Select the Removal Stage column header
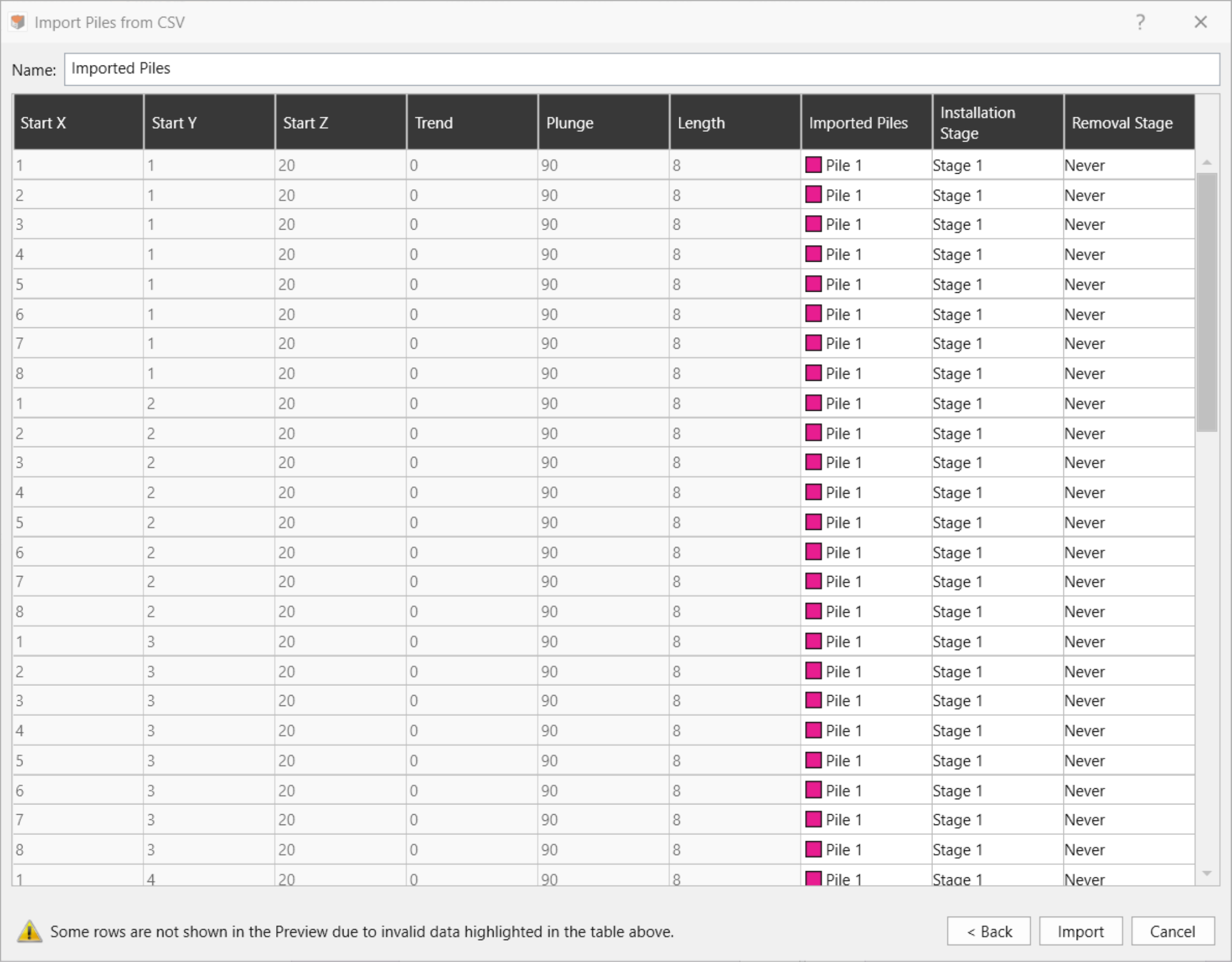This screenshot has width=1232, height=962. coord(1129,123)
